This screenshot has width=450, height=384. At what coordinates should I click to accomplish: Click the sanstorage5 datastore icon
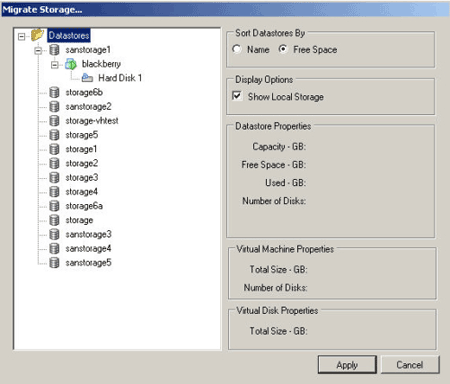click(54, 263)
